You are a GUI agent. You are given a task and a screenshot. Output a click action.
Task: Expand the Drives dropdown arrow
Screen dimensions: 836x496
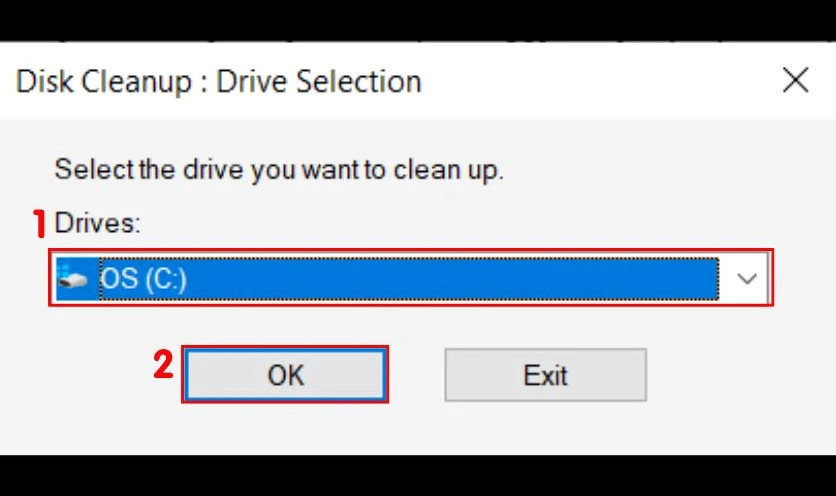point(747,280)
